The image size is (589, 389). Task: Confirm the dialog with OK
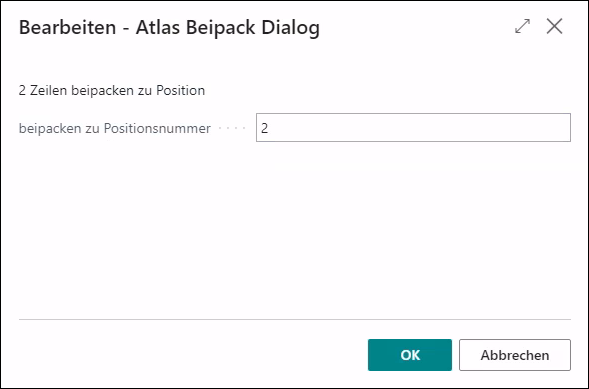coord(410,355)
